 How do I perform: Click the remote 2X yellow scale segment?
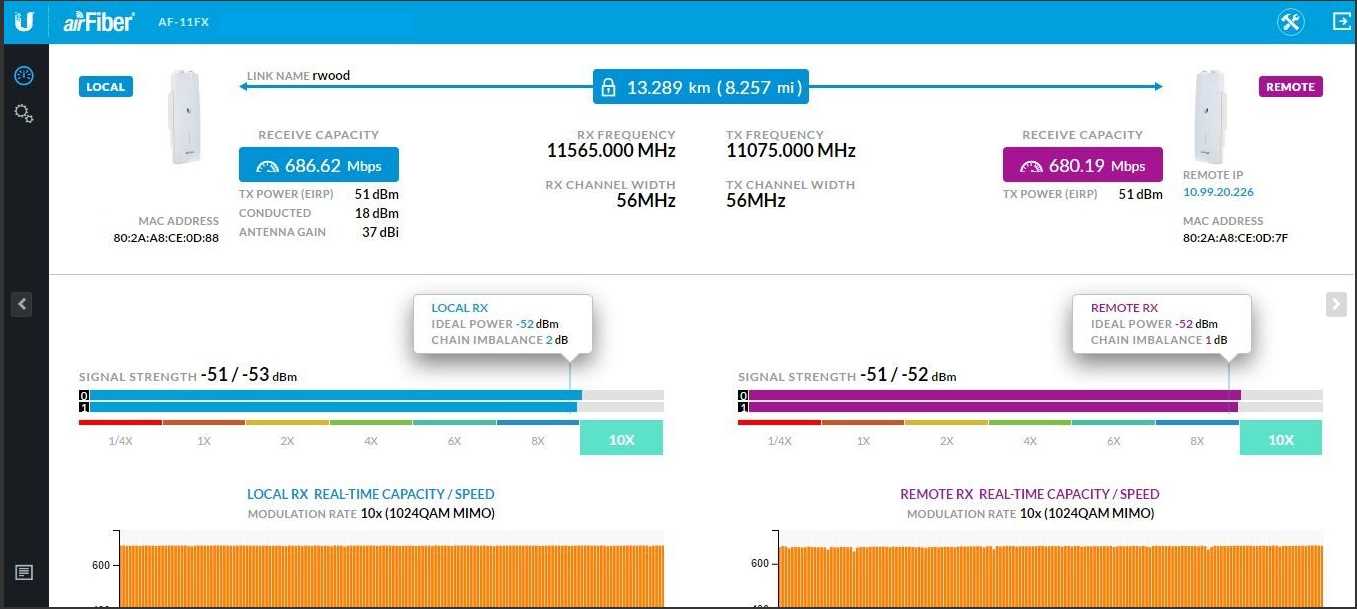point(946,423)
